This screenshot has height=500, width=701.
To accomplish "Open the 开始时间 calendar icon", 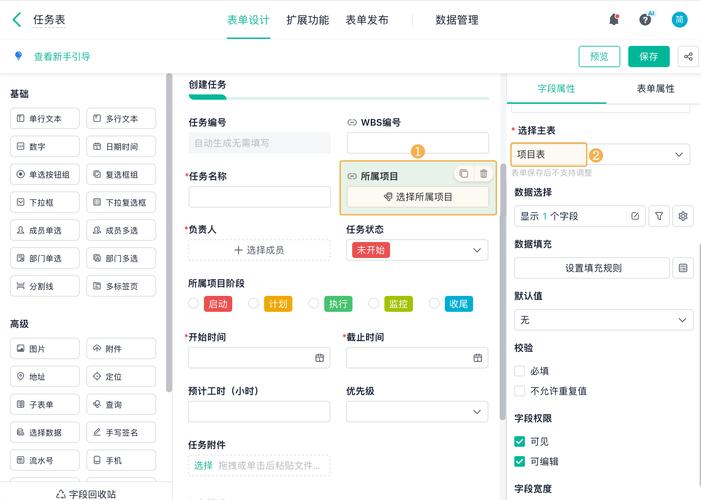I will [x=319, y=358].
